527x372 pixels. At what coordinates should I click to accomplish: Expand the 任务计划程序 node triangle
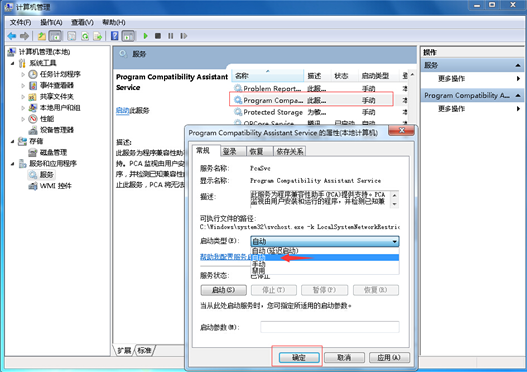(x=23, y=74)
